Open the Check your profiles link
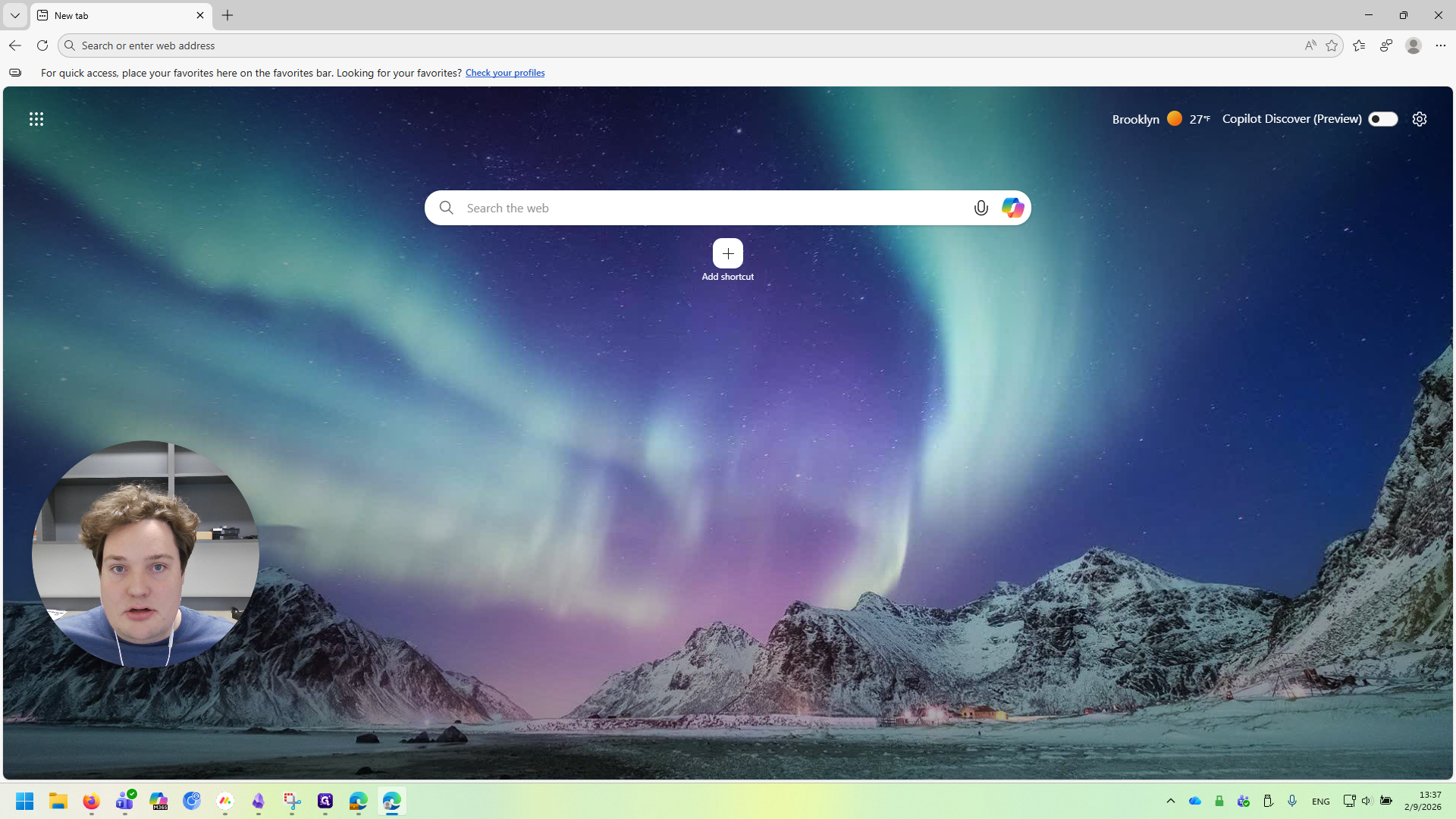This screenshot has width=1456, height=819. tap(505, 73)
